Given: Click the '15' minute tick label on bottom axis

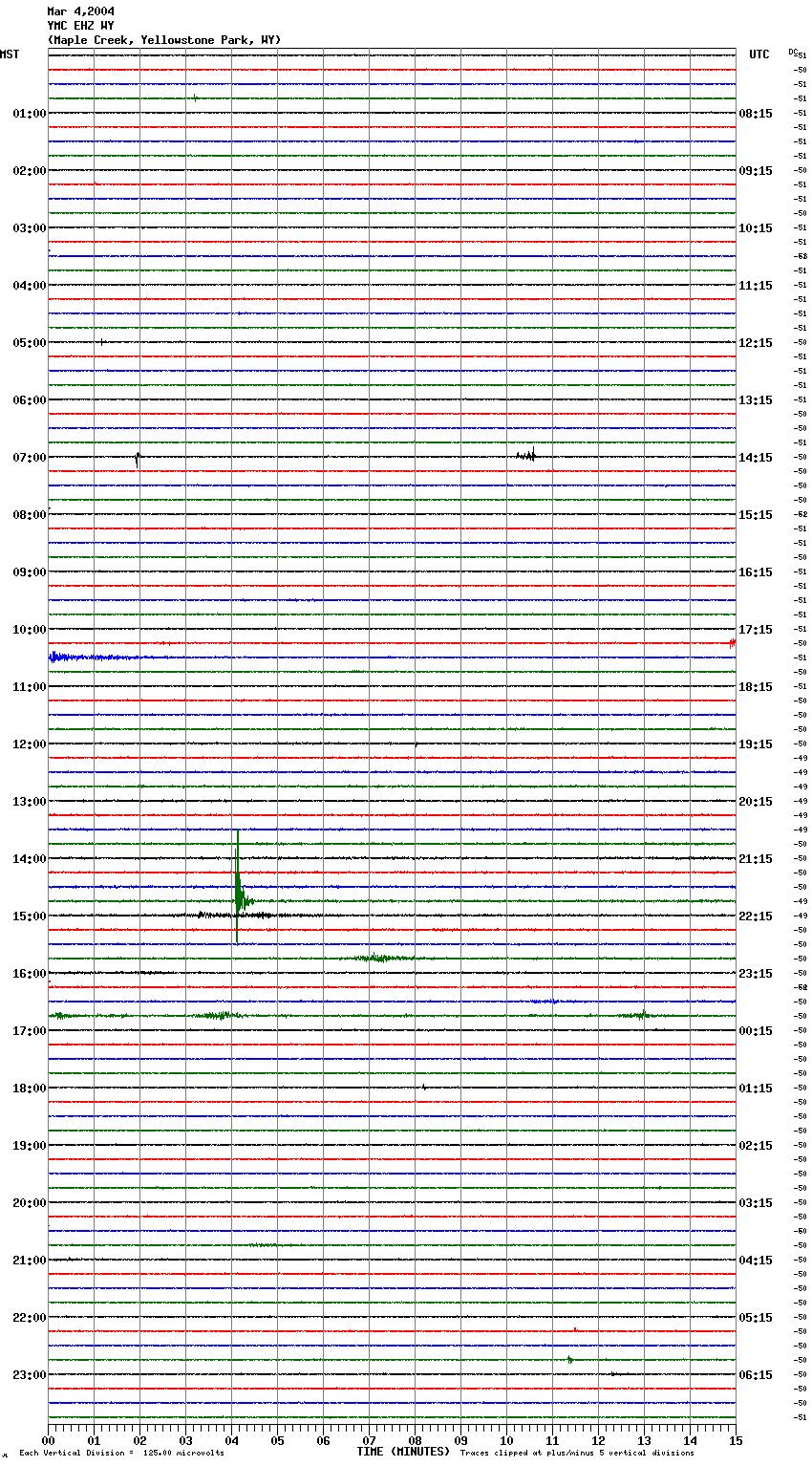Looking at the screenshot, I should pos(736,1440).
